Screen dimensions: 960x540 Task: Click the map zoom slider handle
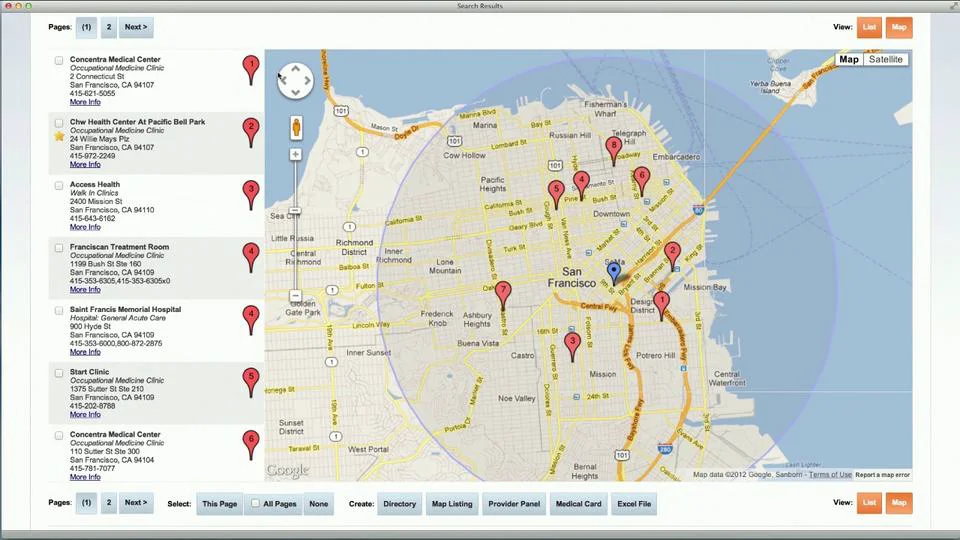295,211
